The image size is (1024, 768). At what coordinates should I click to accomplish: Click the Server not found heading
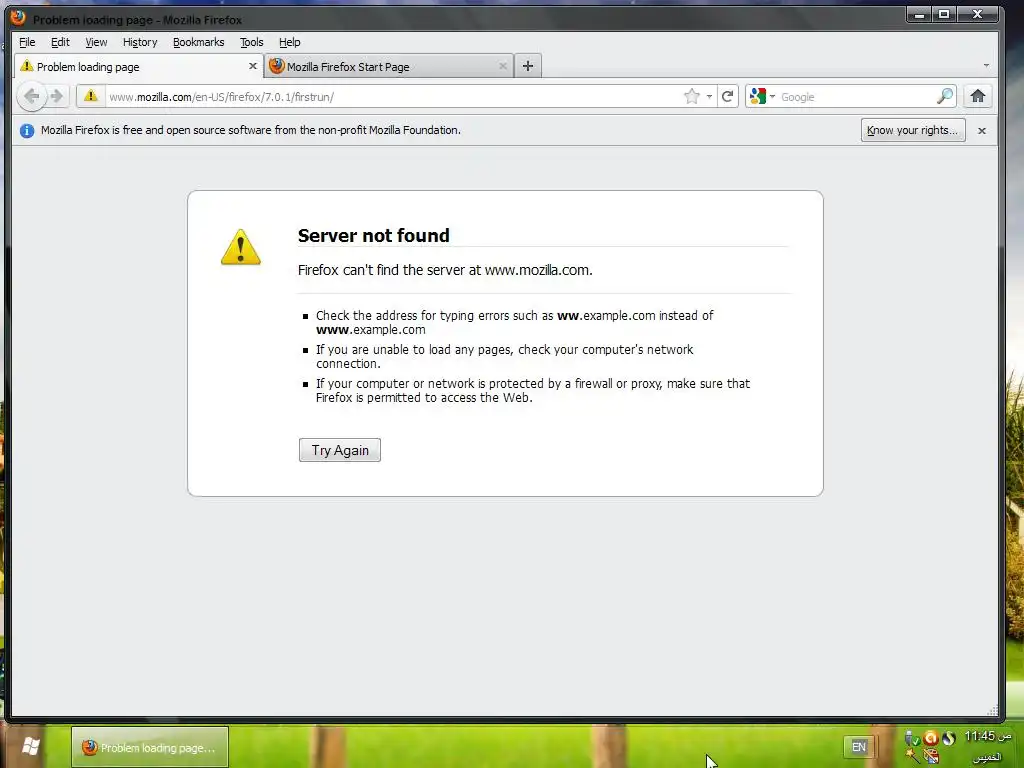pyautogui.click(x=374, y=235)
